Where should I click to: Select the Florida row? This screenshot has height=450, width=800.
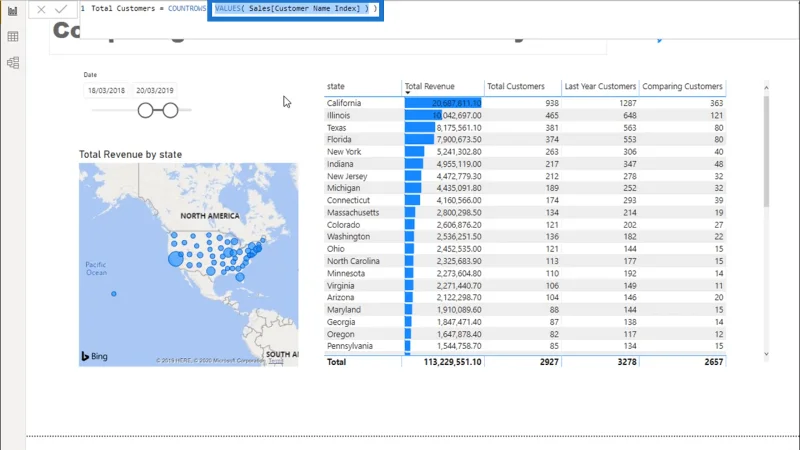coord(525,139)
